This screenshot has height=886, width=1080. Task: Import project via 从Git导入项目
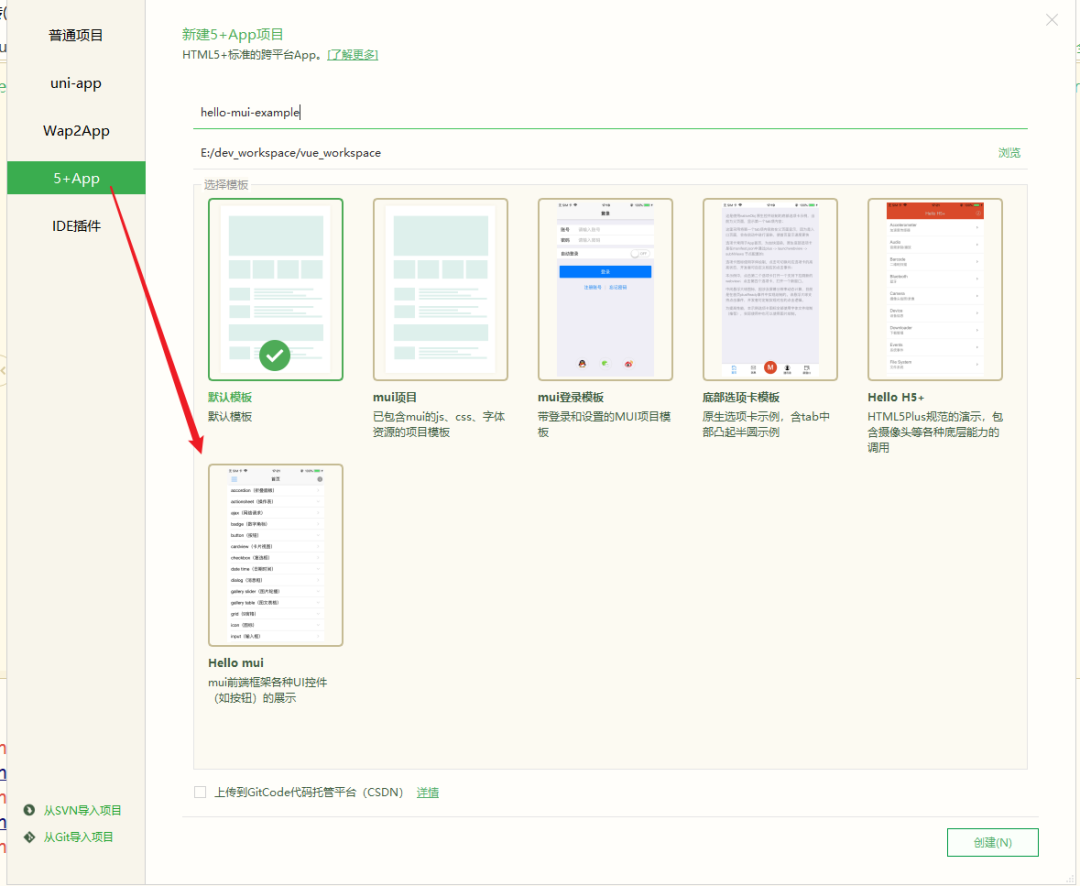coord(78,837)
